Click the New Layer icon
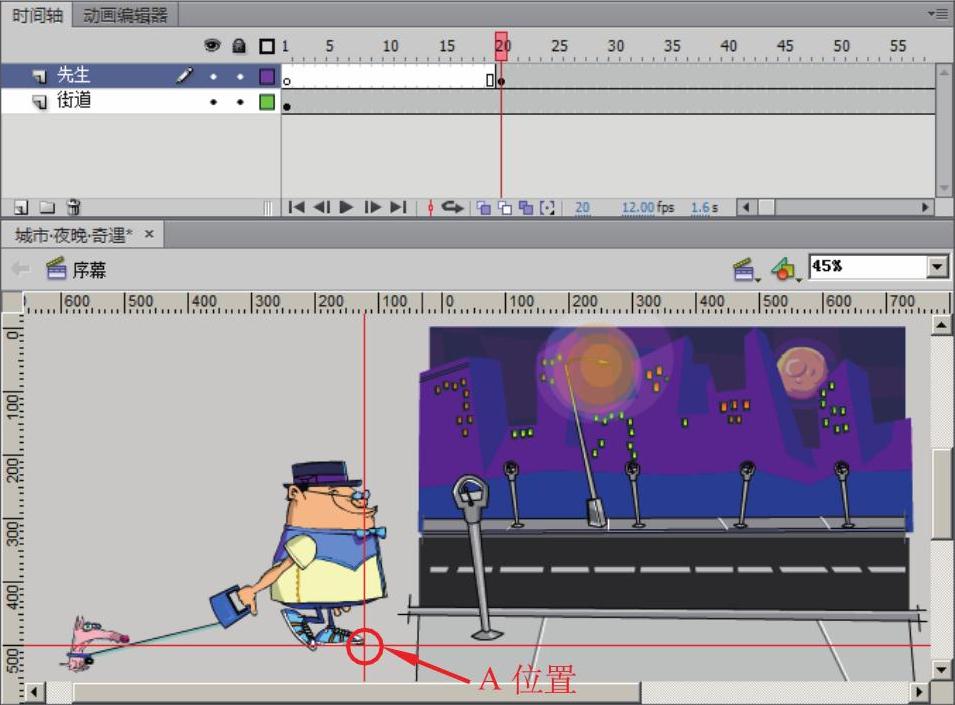Image resolution: width=955 pixels, height=705 pixels. tap(21, 207)
